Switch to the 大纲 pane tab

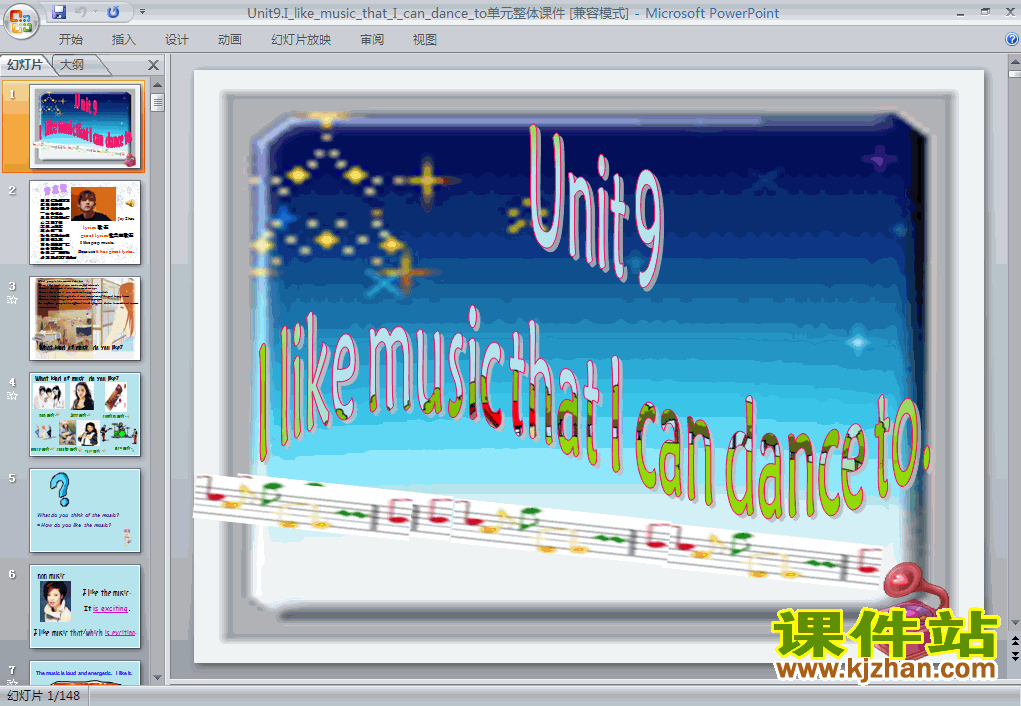click(x=72, y=64)
